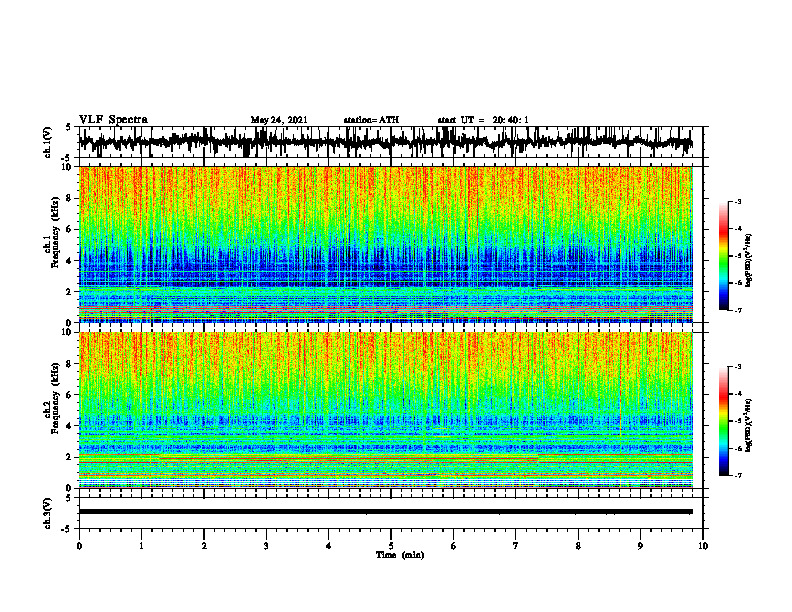
Task: Select the ch.2 colorbar log(PSD) unit label
Action: (749, 425)
